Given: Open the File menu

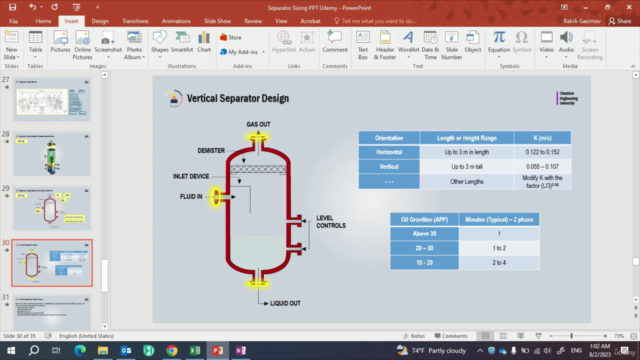Looking at the screenshot, I should tap(13, 21).
